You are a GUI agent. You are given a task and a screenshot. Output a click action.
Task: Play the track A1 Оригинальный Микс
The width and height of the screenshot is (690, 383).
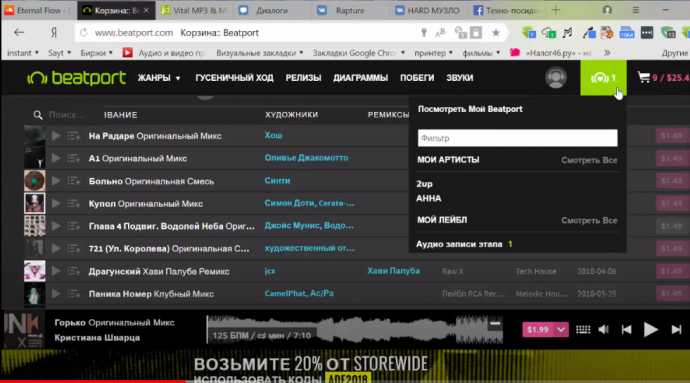pos(56,158)
